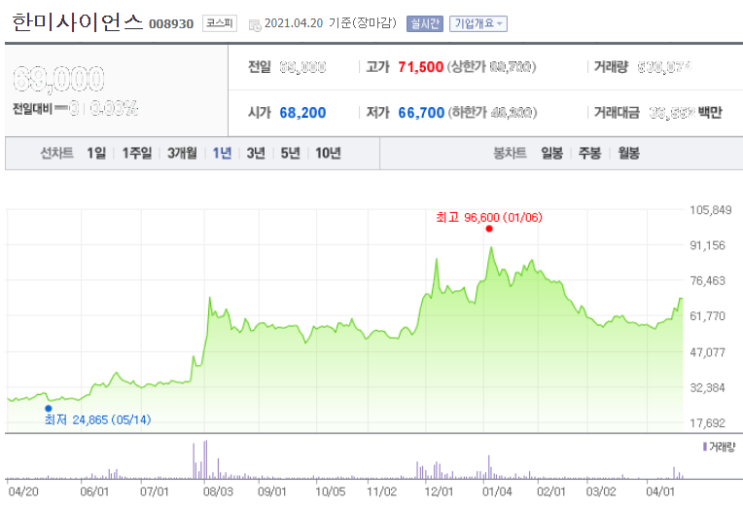
Task: Click the 시가 value 68,200
Action: (303, 113)
